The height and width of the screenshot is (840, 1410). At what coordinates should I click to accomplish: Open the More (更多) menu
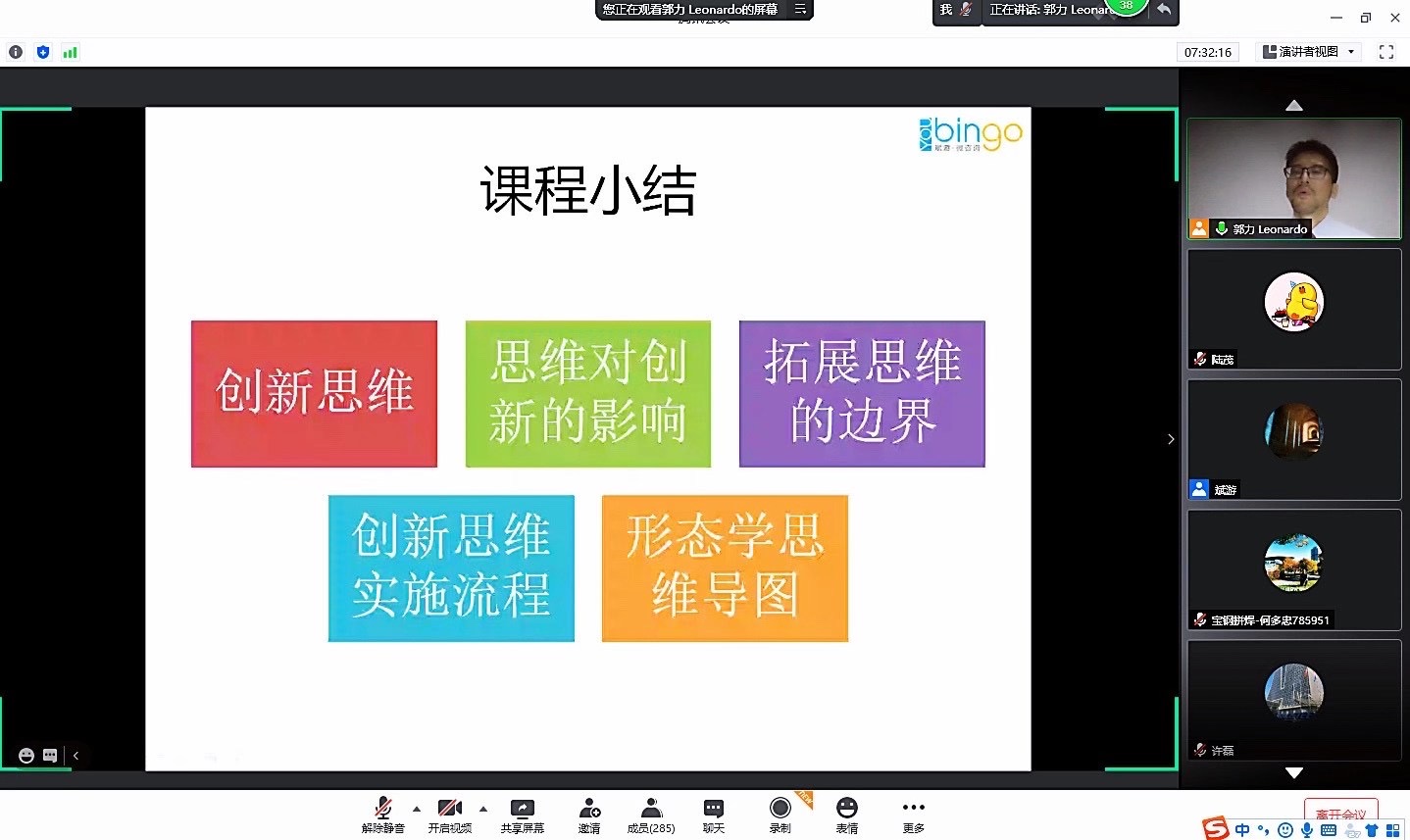913,813
